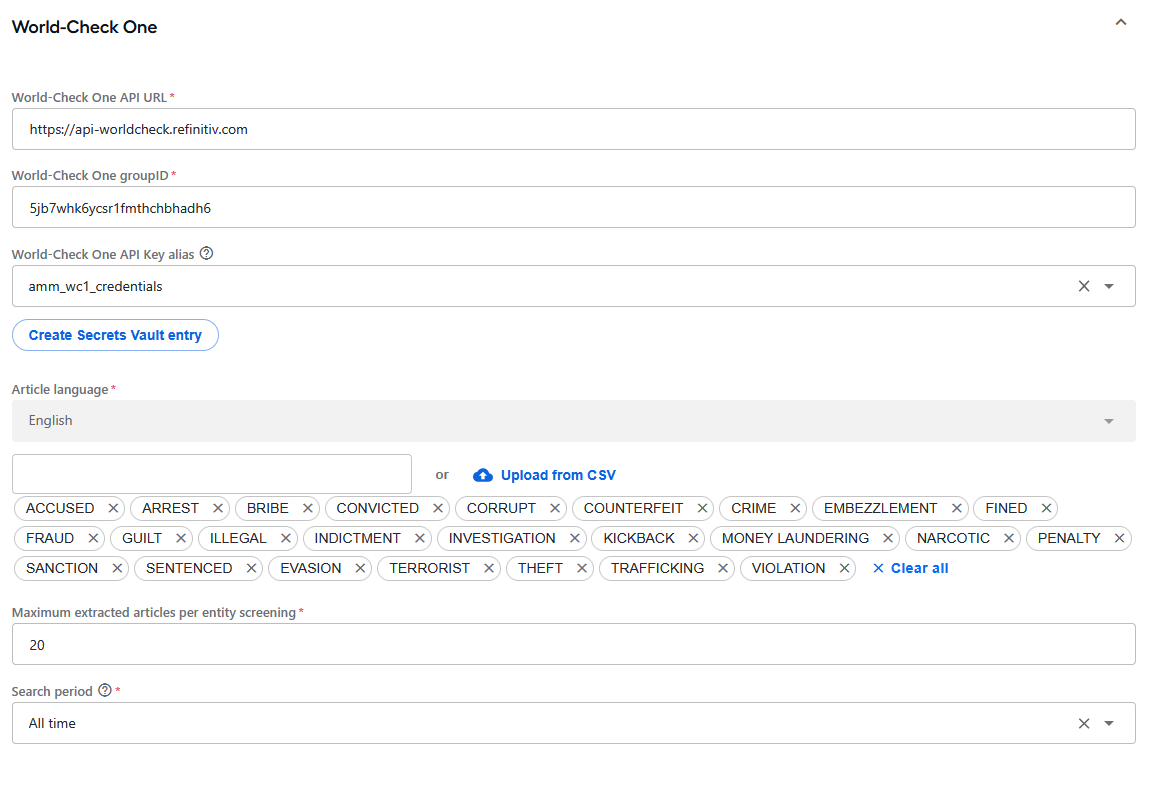Clear the All time search period
1150x786 pixels.
1084,724
